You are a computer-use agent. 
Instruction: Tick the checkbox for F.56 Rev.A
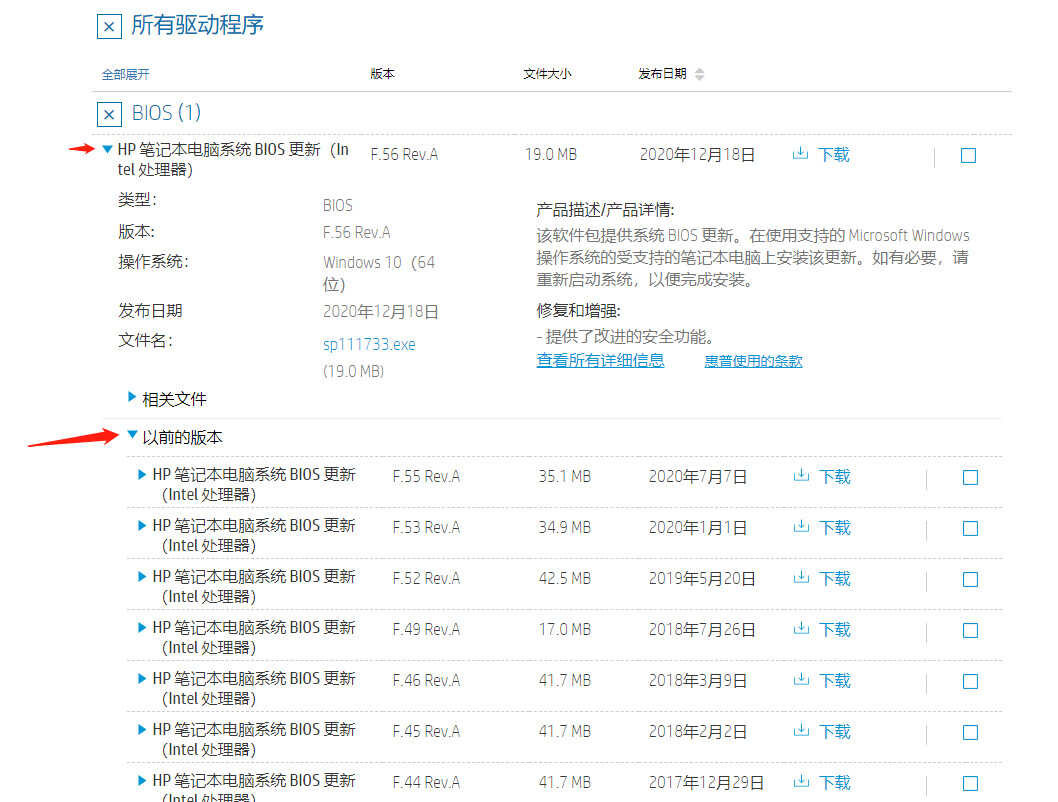click(x=968, y=156)
